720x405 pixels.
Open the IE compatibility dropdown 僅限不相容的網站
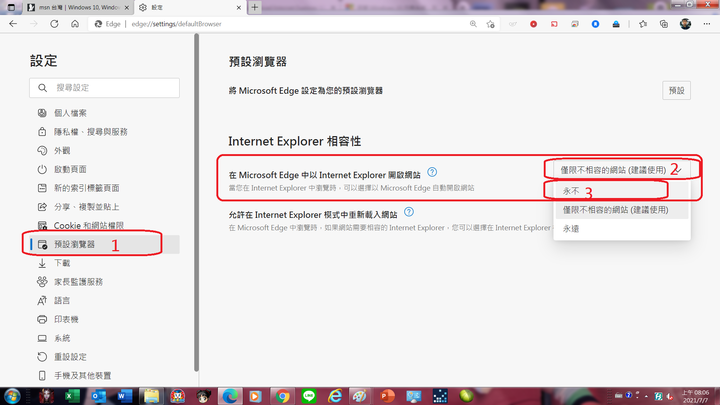click(x=622, y=170)
